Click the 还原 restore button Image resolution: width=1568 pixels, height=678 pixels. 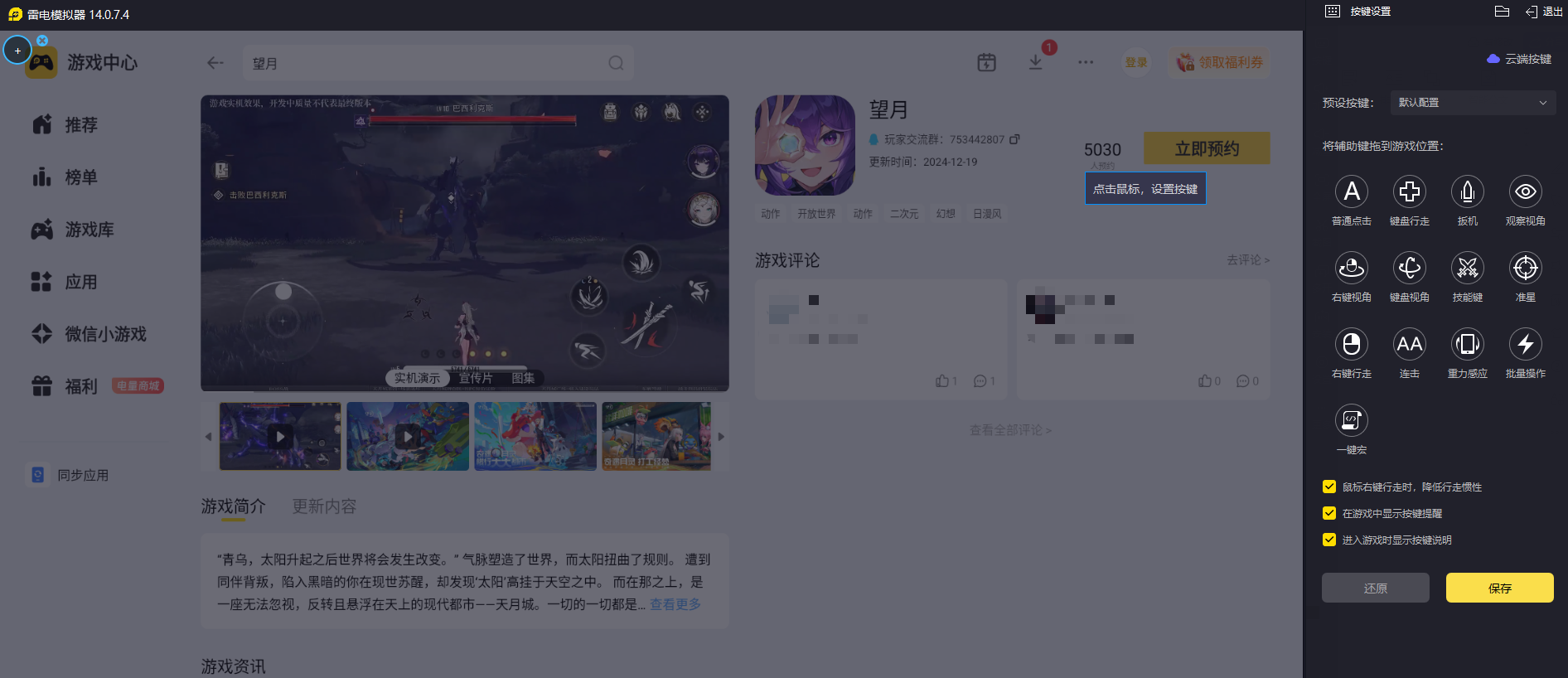click(x=1376, y=588)
